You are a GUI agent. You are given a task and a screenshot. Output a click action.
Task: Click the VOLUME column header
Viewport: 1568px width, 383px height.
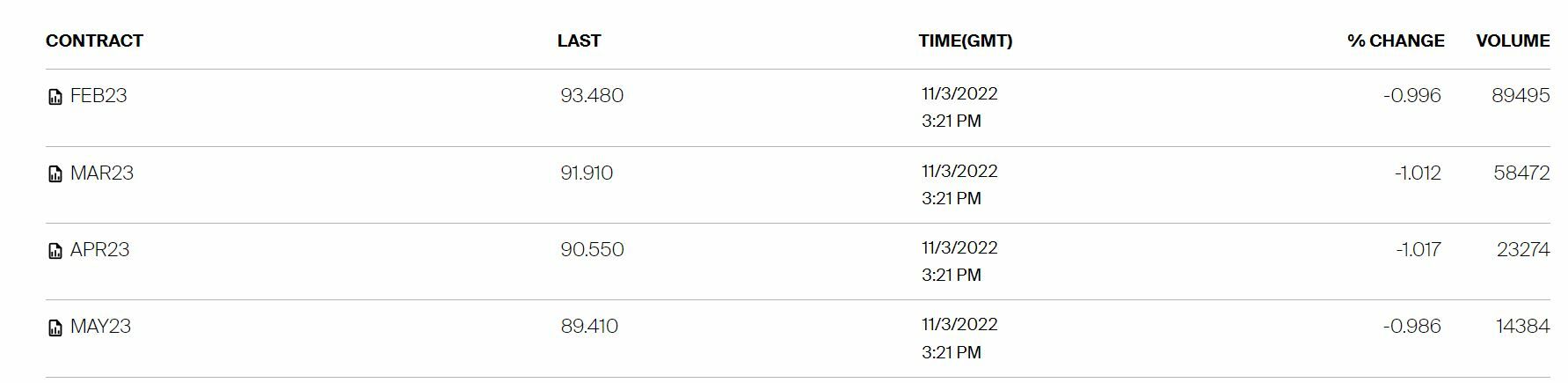tap(1513, 41)
